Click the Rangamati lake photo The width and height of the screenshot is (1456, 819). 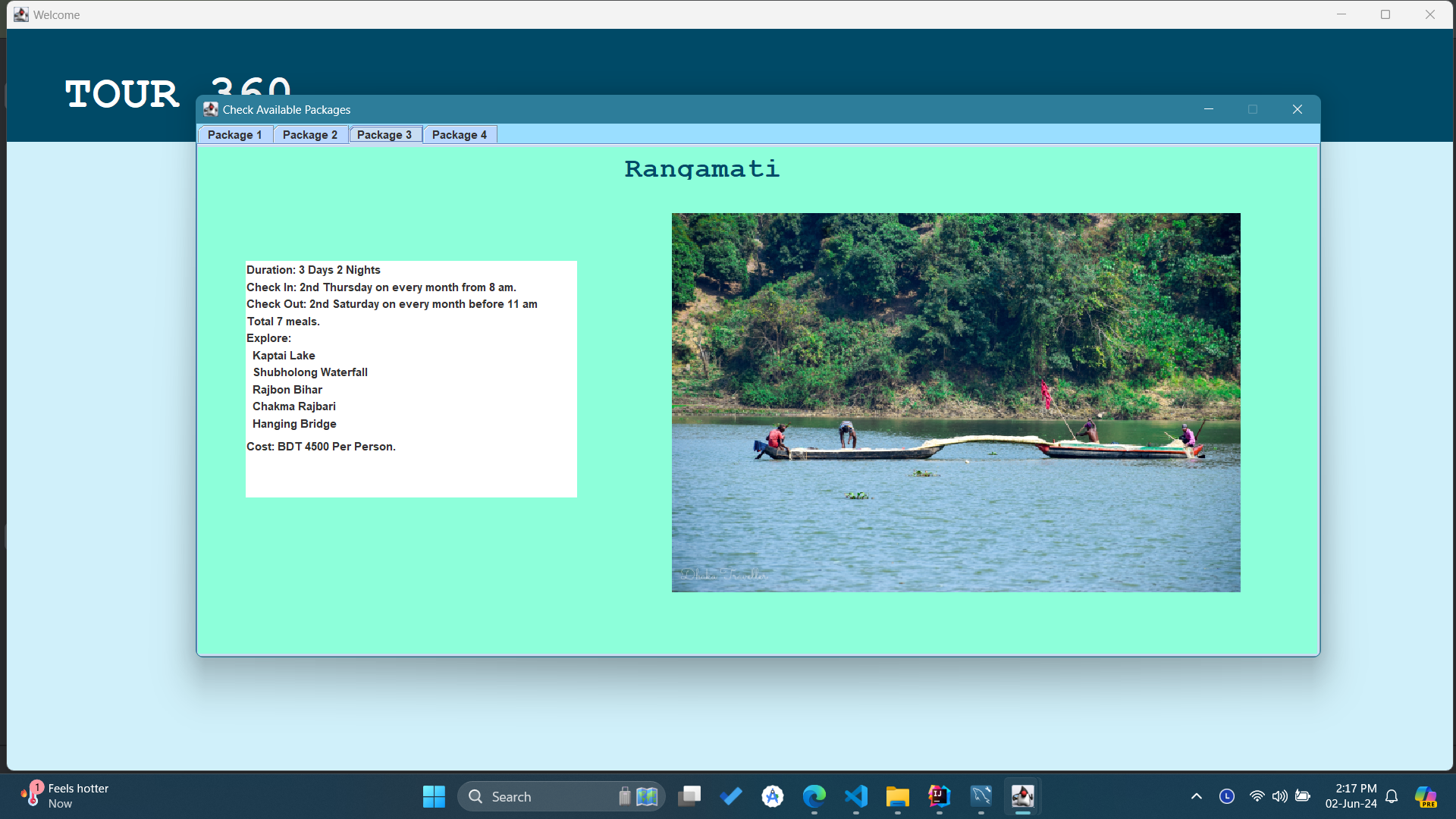(x=955, y=402)
